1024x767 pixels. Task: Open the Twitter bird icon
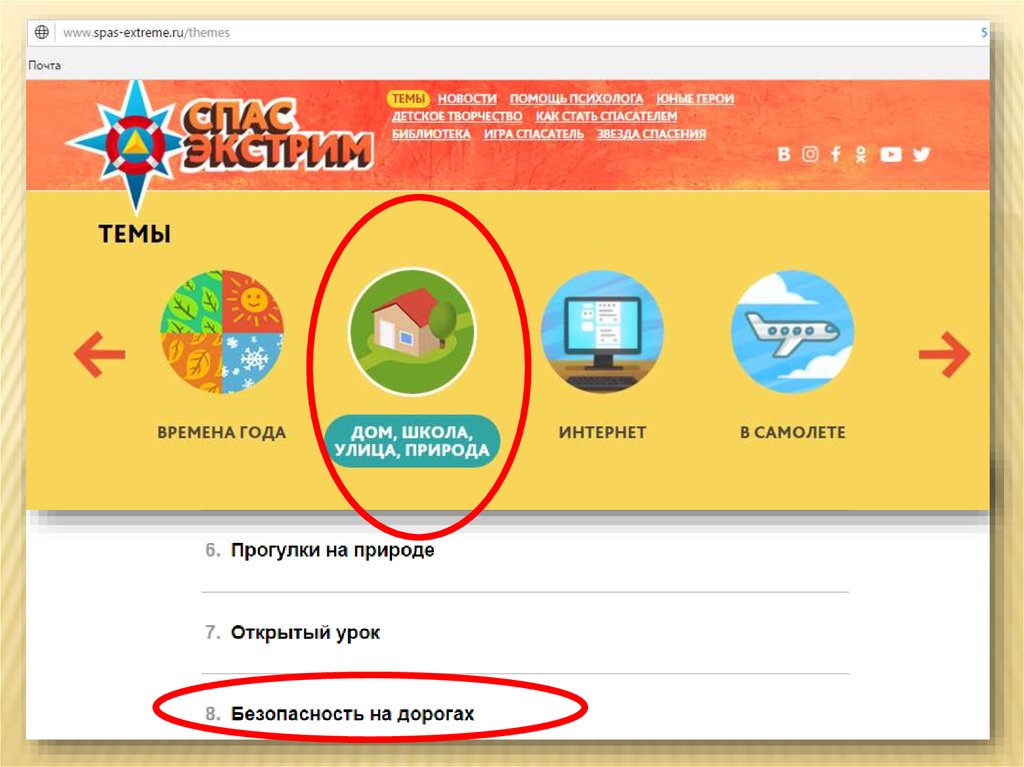tap(921, 154)
